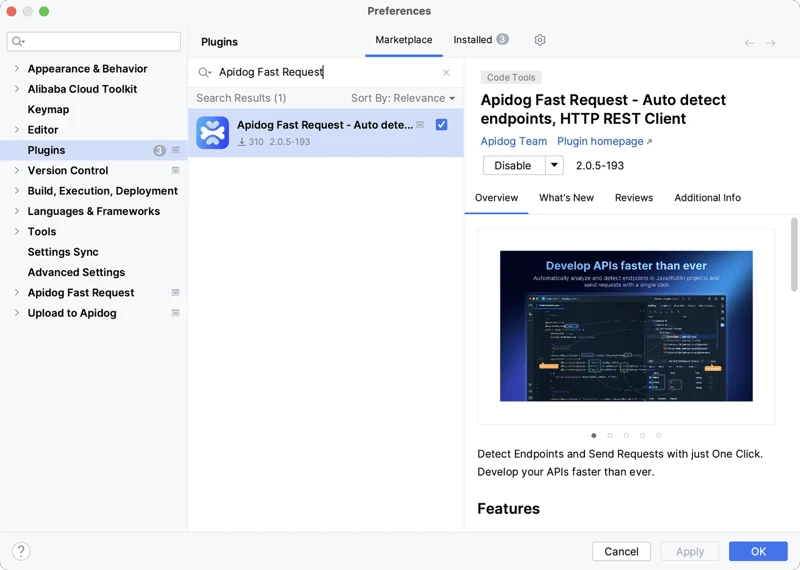Click project-level icon beside Apidog Fast Request
This screenshot has height=570, width=800.
point(176,292)
